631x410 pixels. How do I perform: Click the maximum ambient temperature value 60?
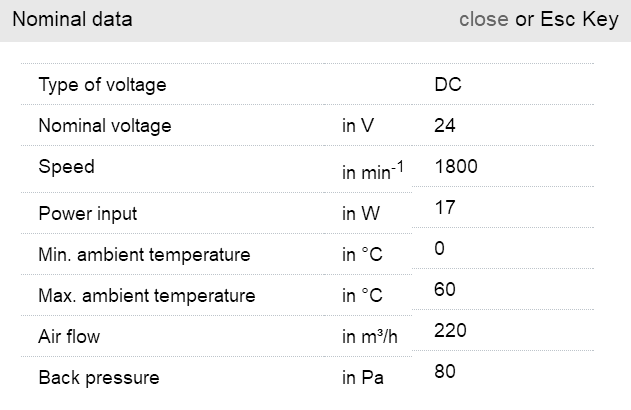(445, 289)
